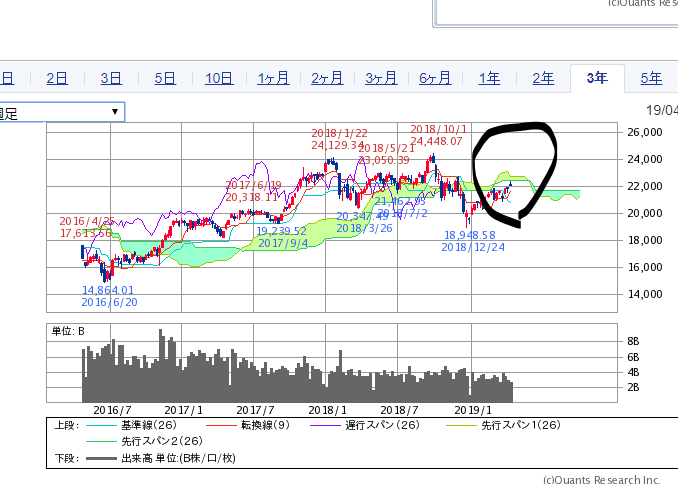
Task: Select the 3日 chart period tab
Action: point(111,78)
